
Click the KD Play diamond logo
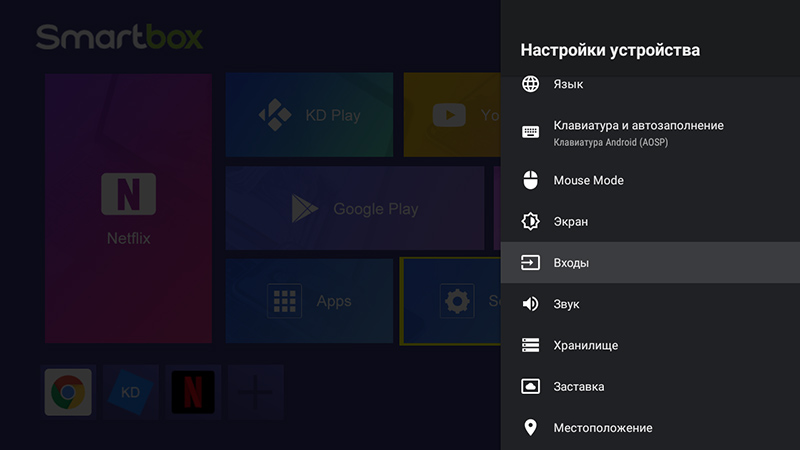point(275,115)
